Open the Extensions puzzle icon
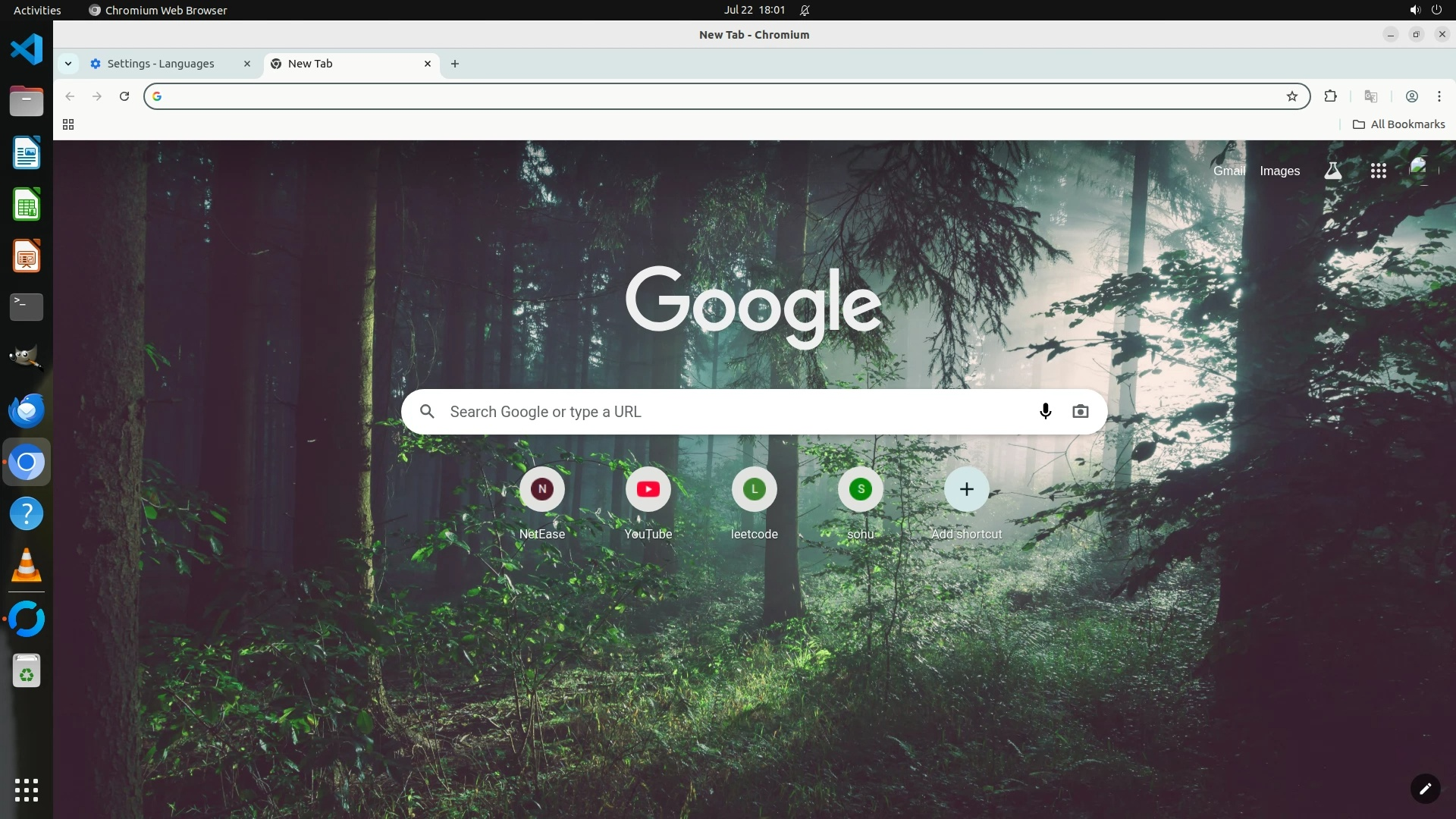Image resolution: width=1456 pixels, height=819 pixels. [x=1330, y=96]
